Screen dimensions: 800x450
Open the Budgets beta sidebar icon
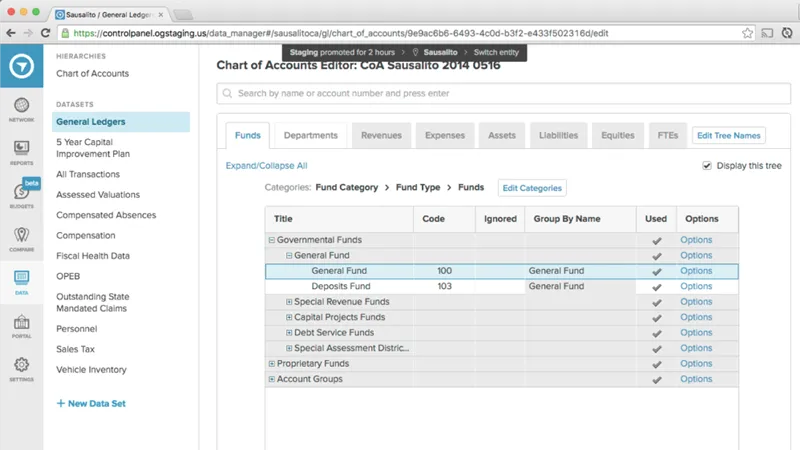tap(21, 195)
